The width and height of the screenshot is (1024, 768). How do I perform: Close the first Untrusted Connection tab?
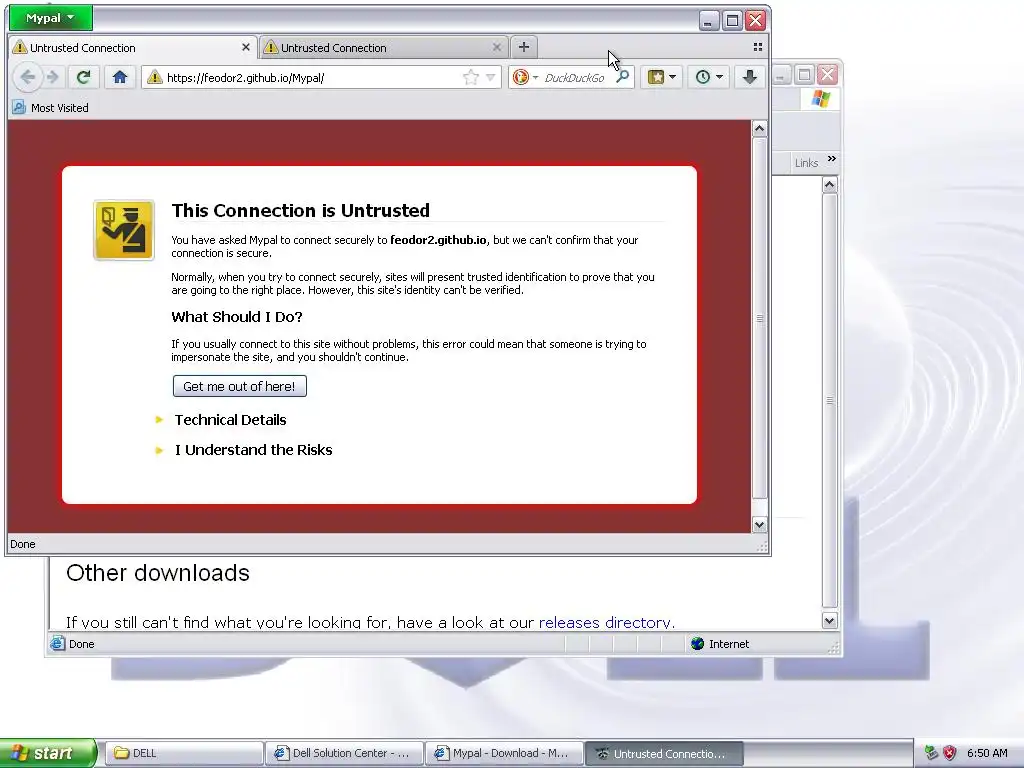click(246, 47)
